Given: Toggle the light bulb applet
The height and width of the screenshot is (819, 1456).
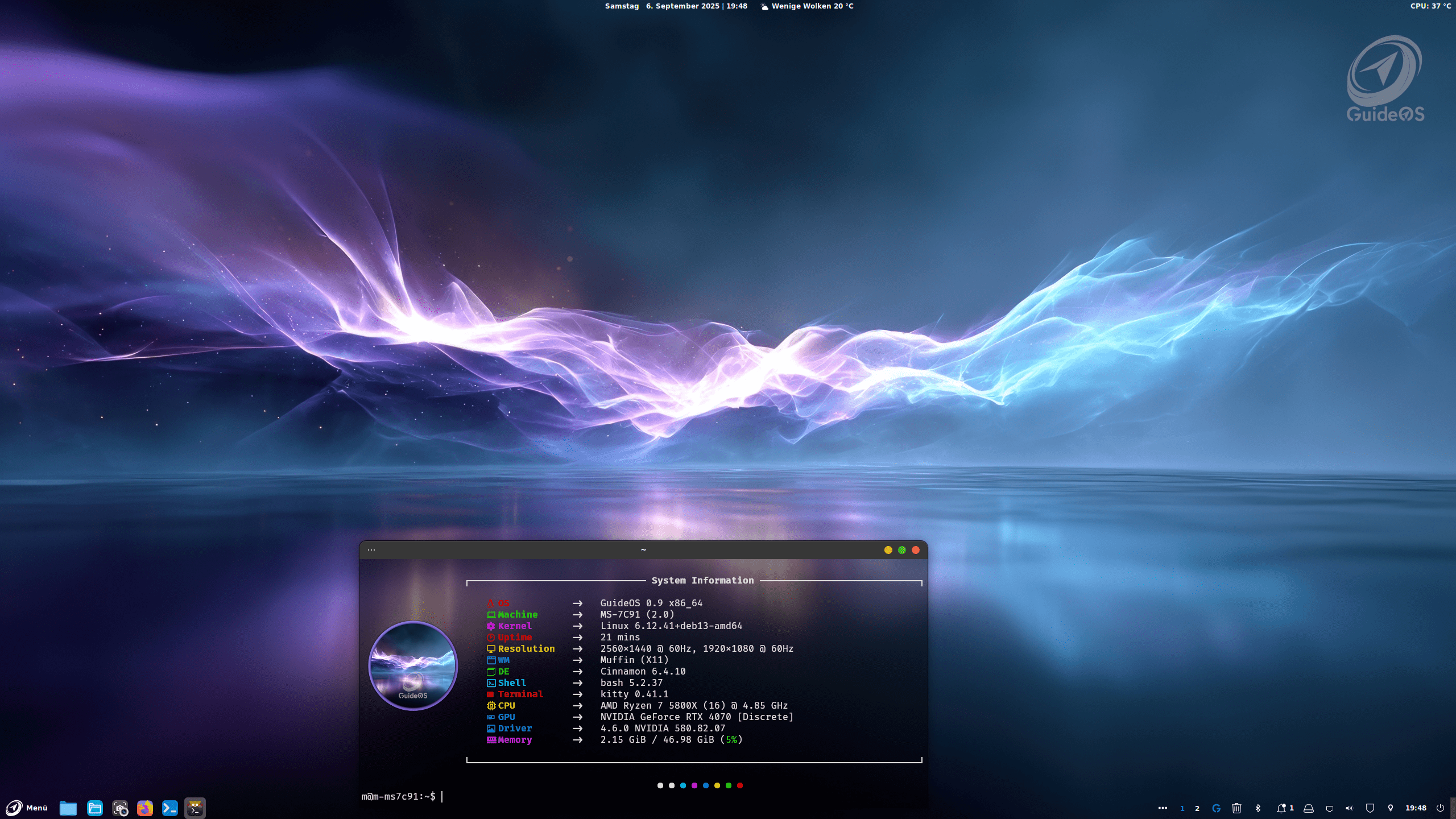Looking at the screenshot, I should pyautogui.click(x=1391, y=808).
